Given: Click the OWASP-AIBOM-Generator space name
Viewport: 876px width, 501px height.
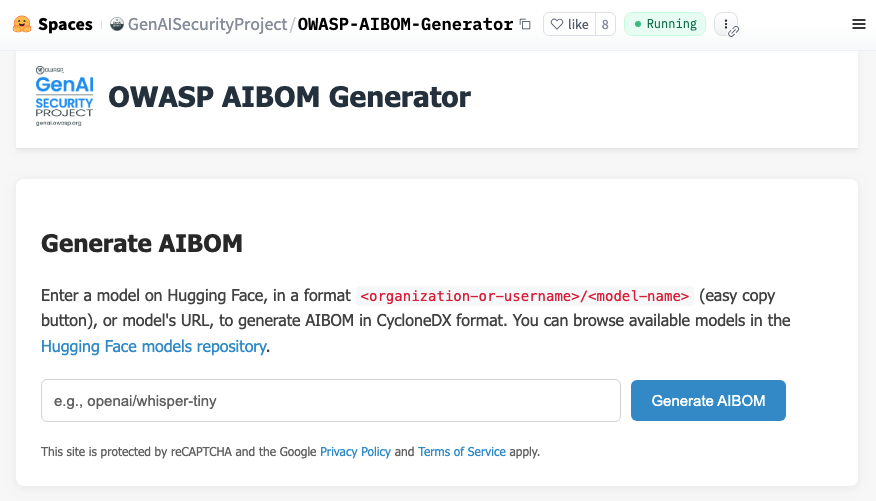Looking at the screenshot, I should (405, 24).
